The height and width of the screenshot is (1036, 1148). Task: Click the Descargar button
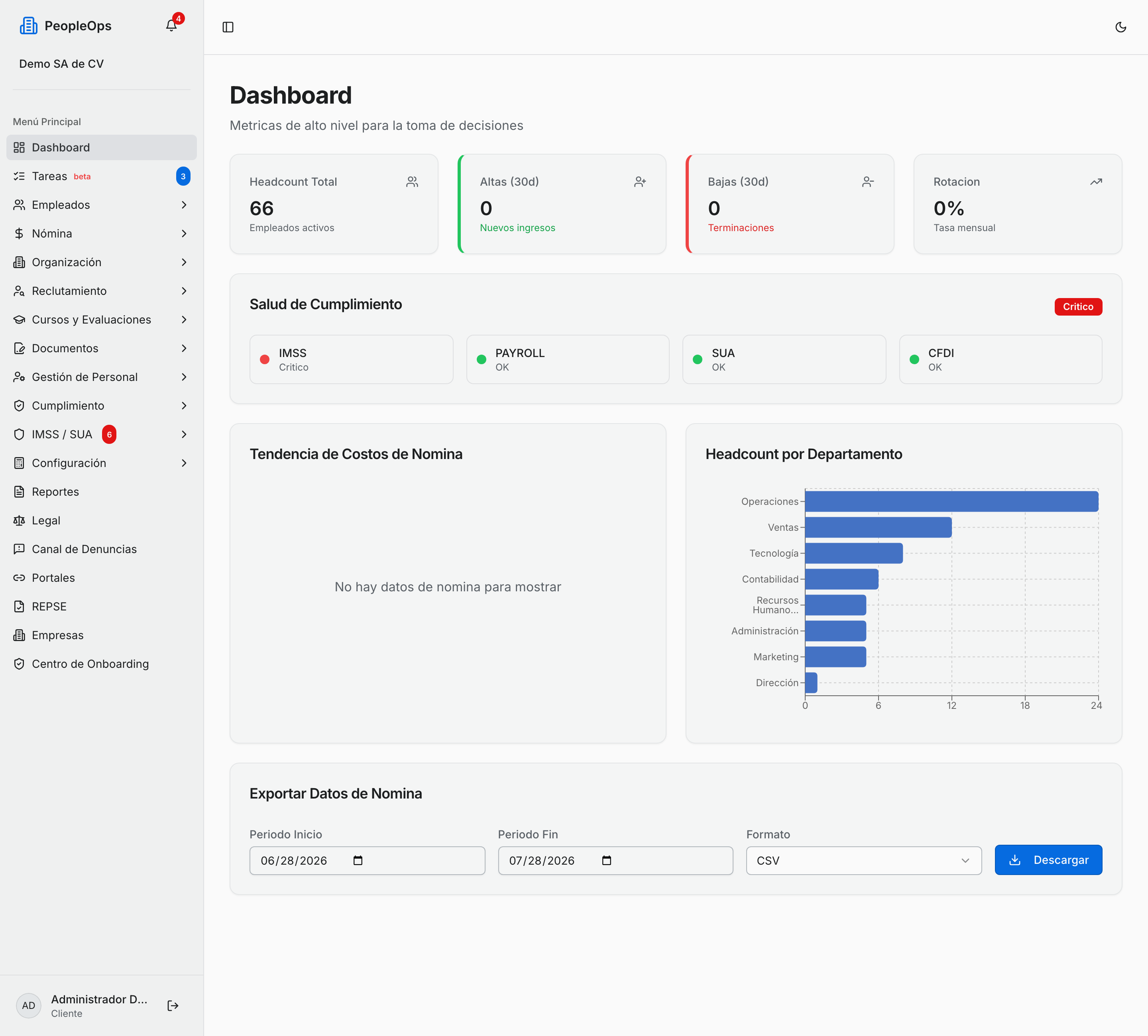tap(1048, 859)
